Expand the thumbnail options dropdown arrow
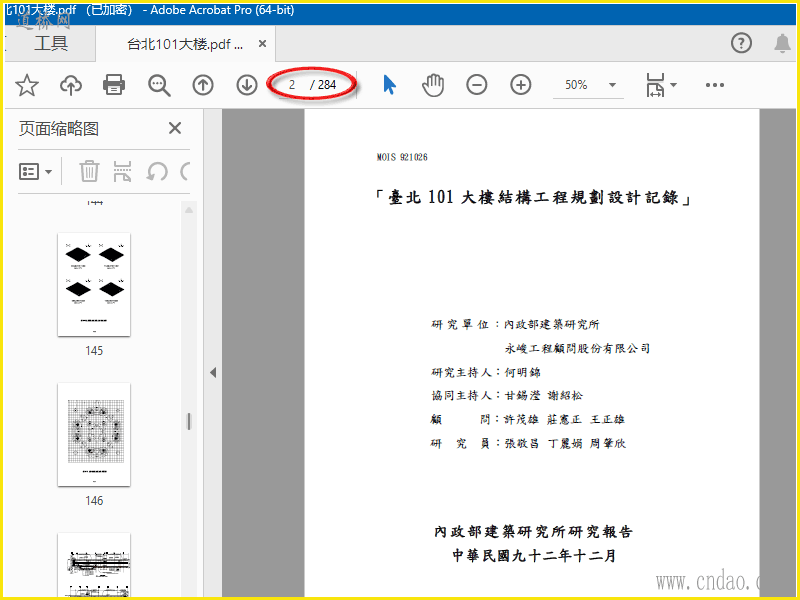The width and height of the screenshot is (800, 600). click(48, 171)
